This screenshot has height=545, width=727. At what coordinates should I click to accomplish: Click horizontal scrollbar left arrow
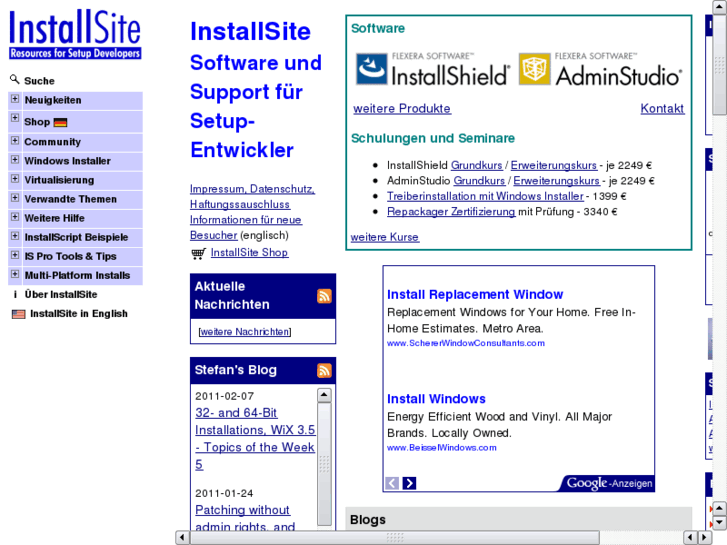tap(182, 538)
